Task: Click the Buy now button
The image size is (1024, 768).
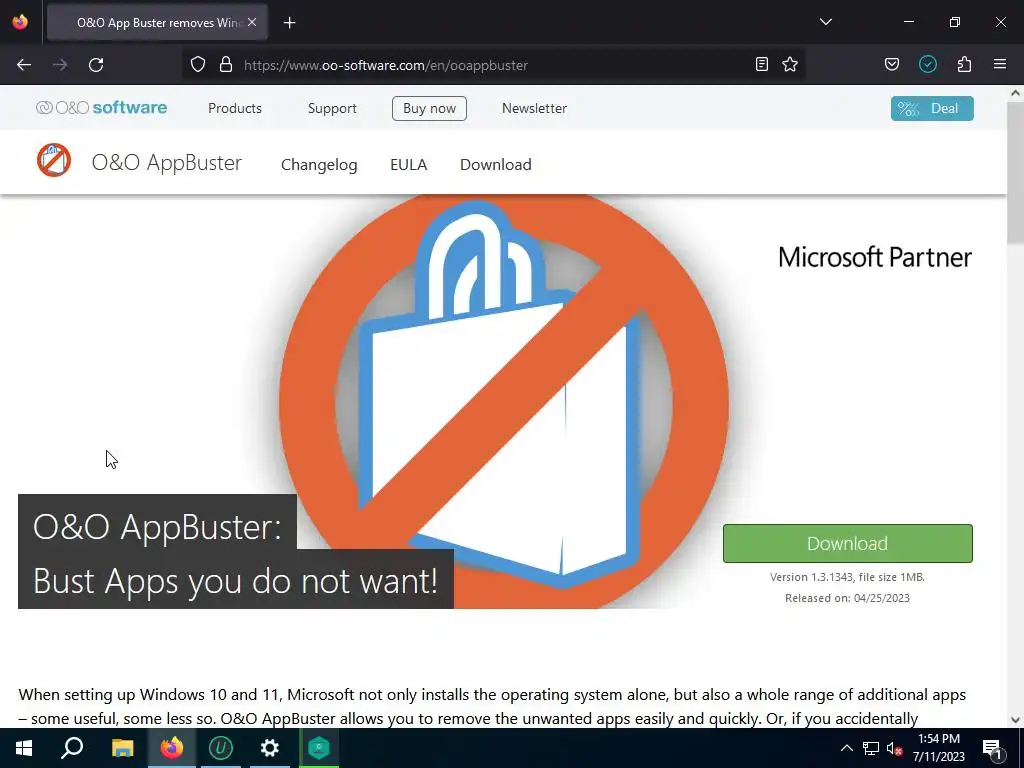Action: pos(429,108)
